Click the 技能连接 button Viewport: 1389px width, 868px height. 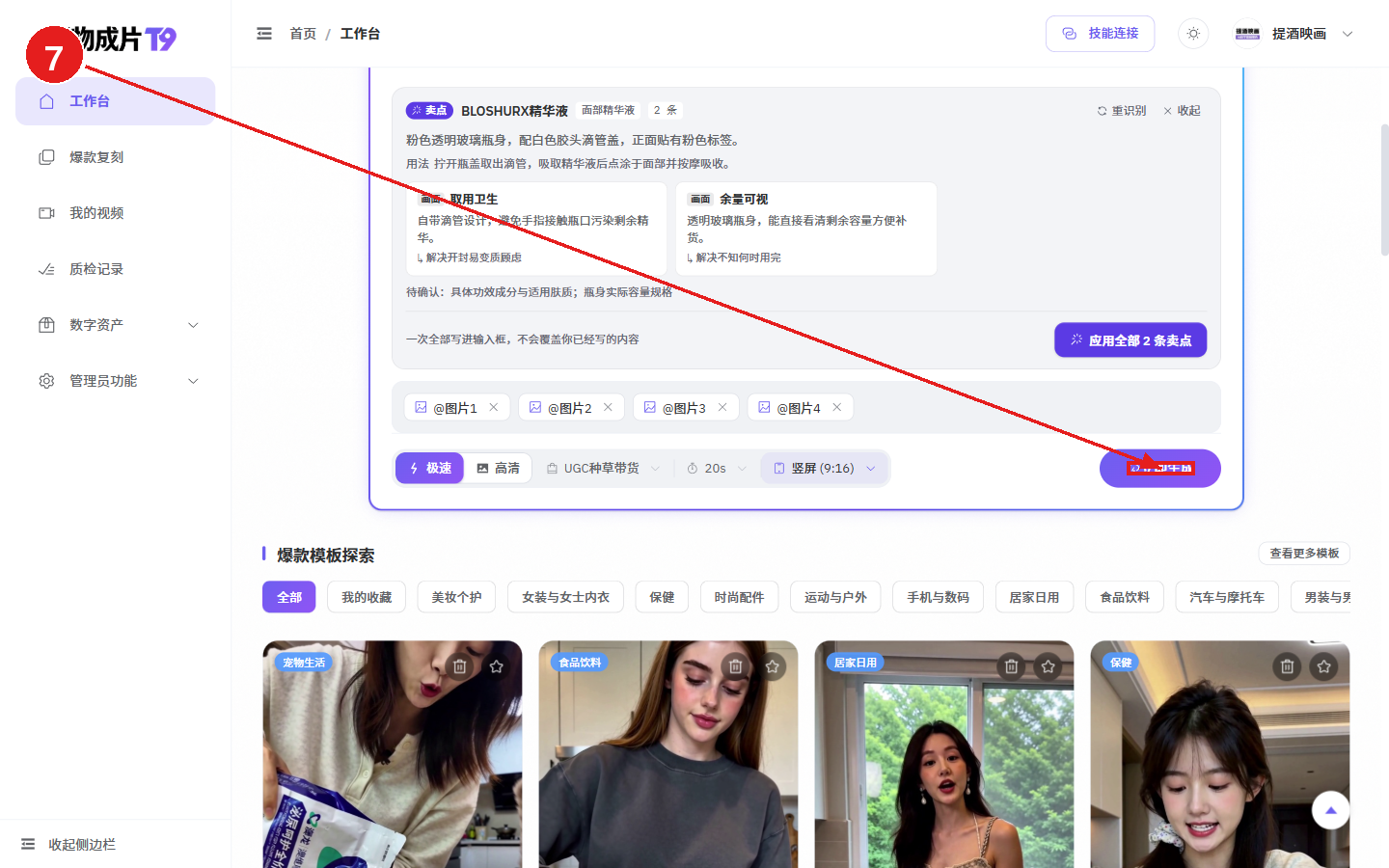click(1100, 34)
